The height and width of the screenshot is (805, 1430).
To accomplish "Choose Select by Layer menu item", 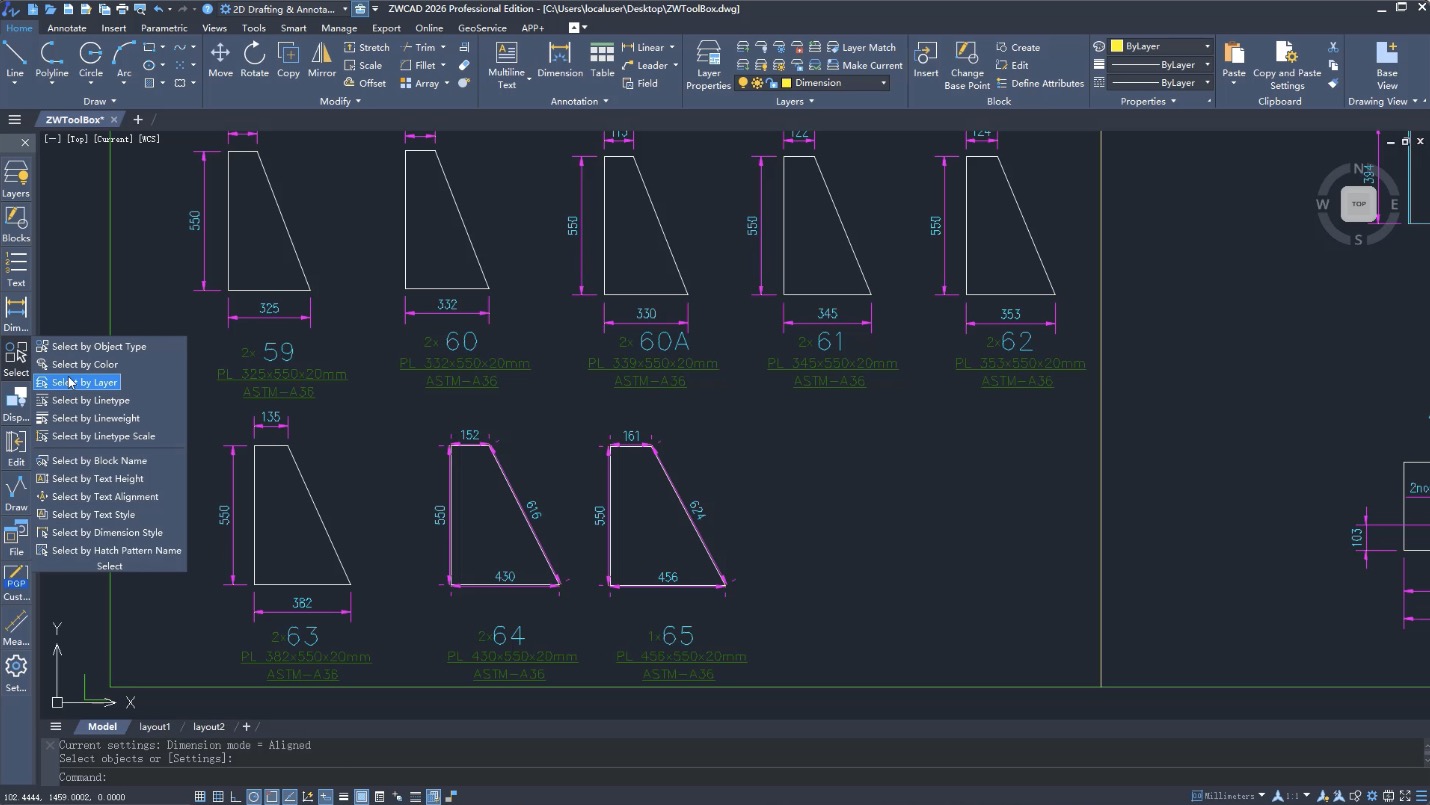I will [x=85, y=382].
